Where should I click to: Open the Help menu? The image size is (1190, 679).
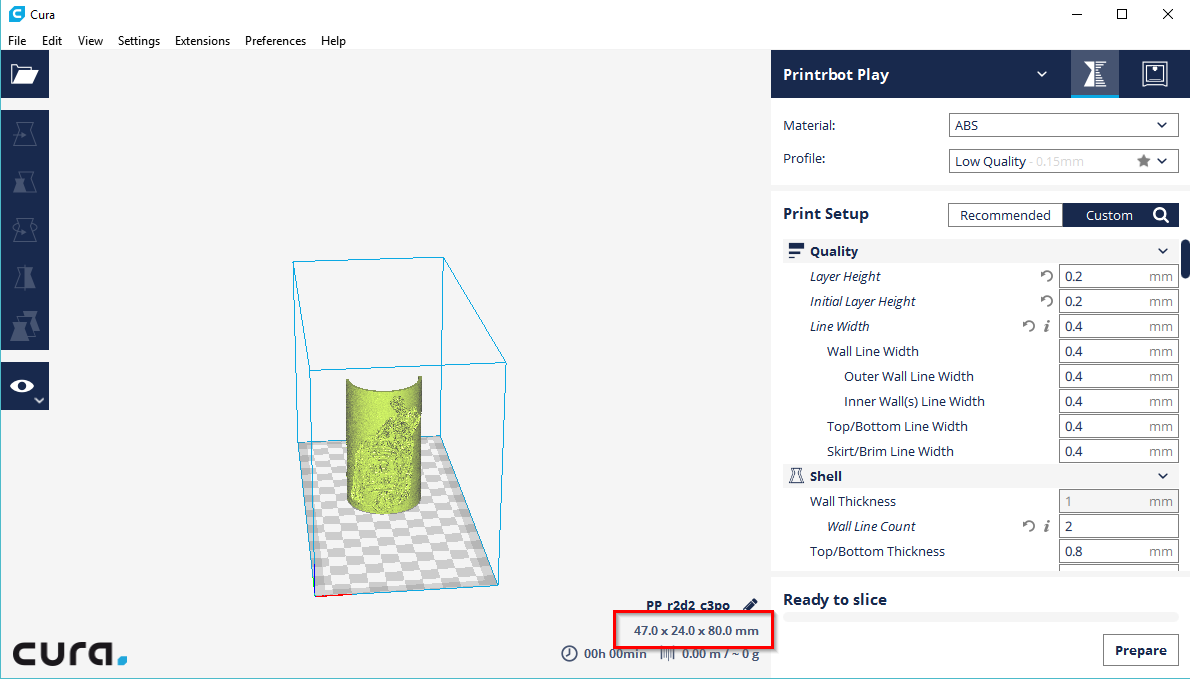tap(333, 41)
